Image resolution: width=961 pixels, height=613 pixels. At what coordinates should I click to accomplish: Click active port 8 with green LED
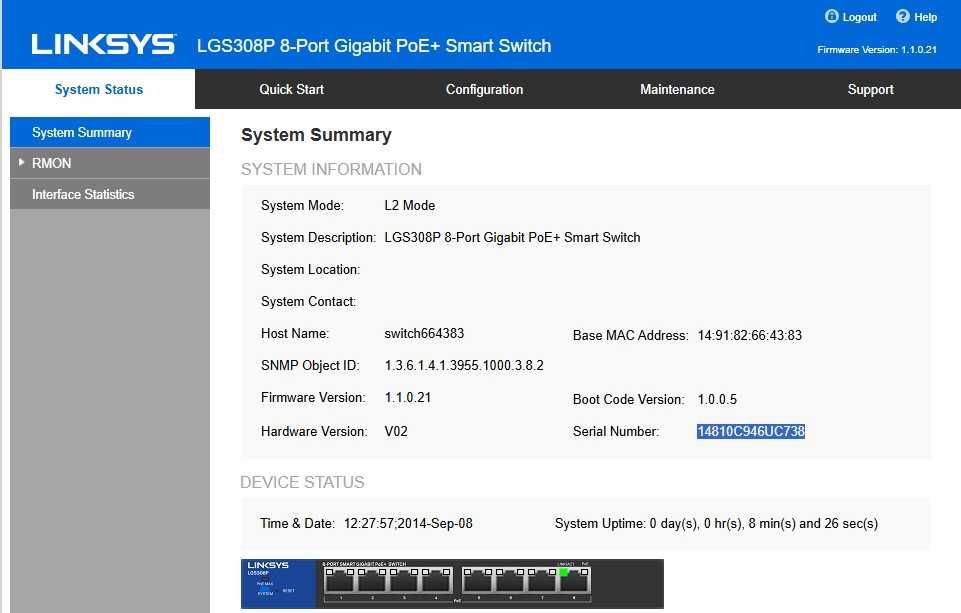click(x=574, y=581)
